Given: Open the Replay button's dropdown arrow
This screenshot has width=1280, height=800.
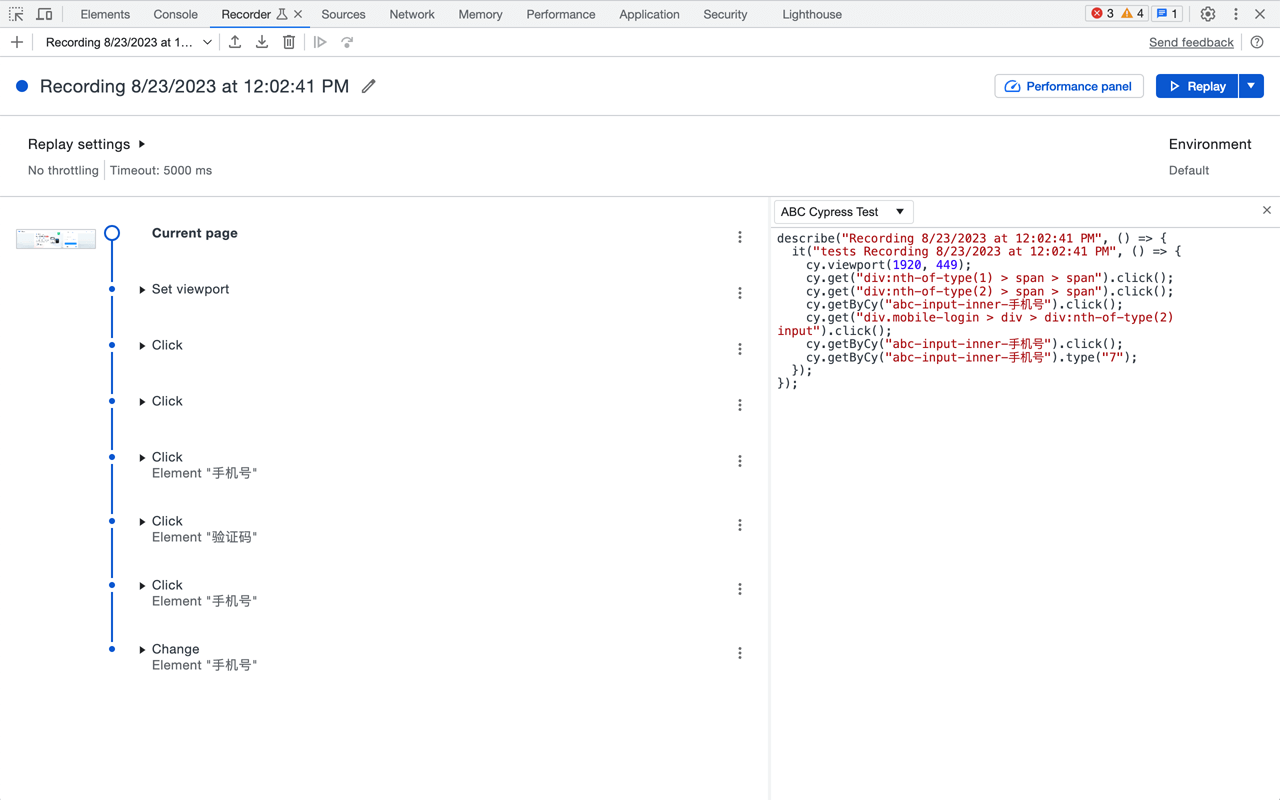Looking at the screenshot, I should [x=1251, y=86].
